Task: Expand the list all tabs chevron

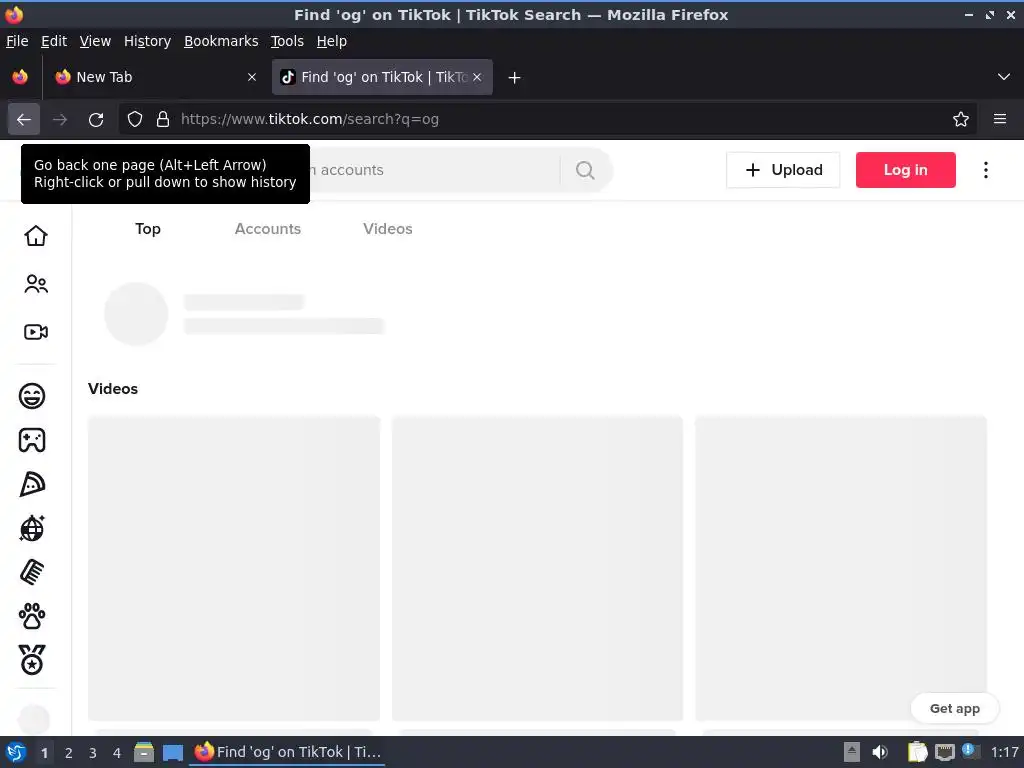Action: 1004,77
